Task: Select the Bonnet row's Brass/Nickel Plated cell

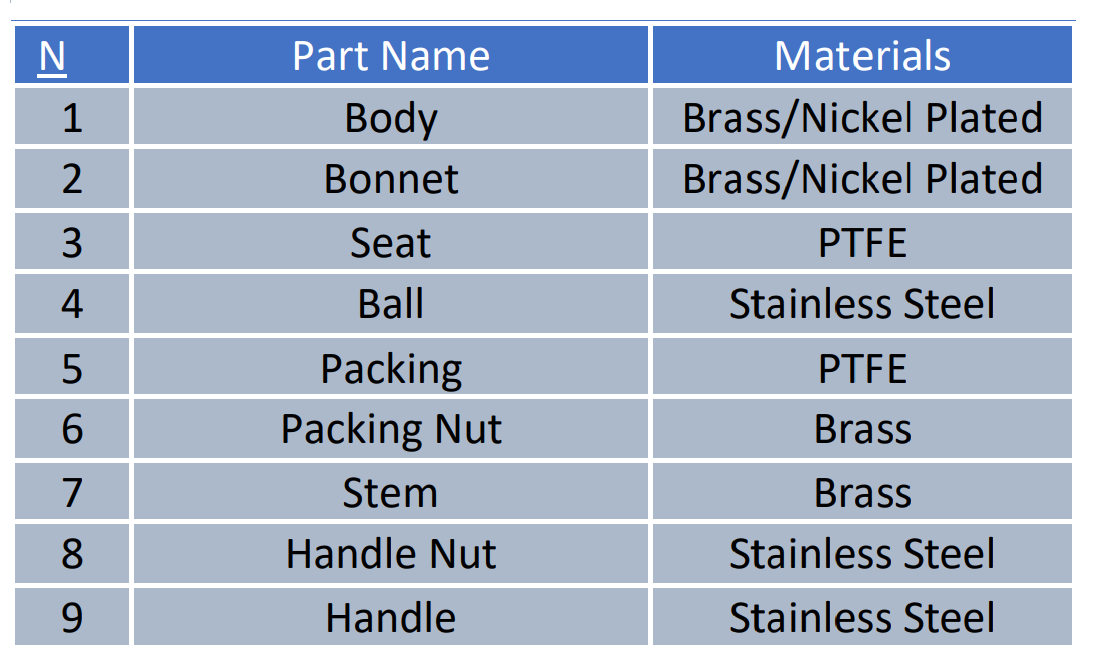Action: tap(862, 180)
